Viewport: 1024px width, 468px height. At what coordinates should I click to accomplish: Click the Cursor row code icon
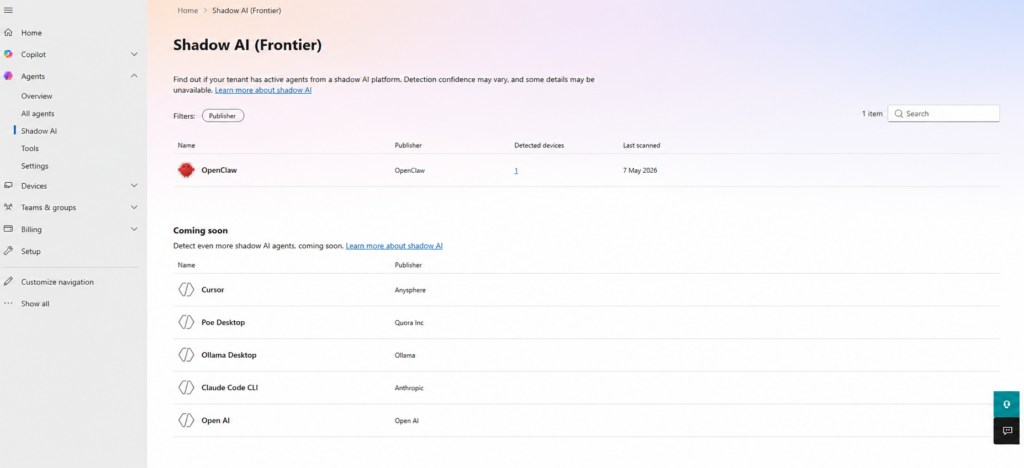click(186, 289)
